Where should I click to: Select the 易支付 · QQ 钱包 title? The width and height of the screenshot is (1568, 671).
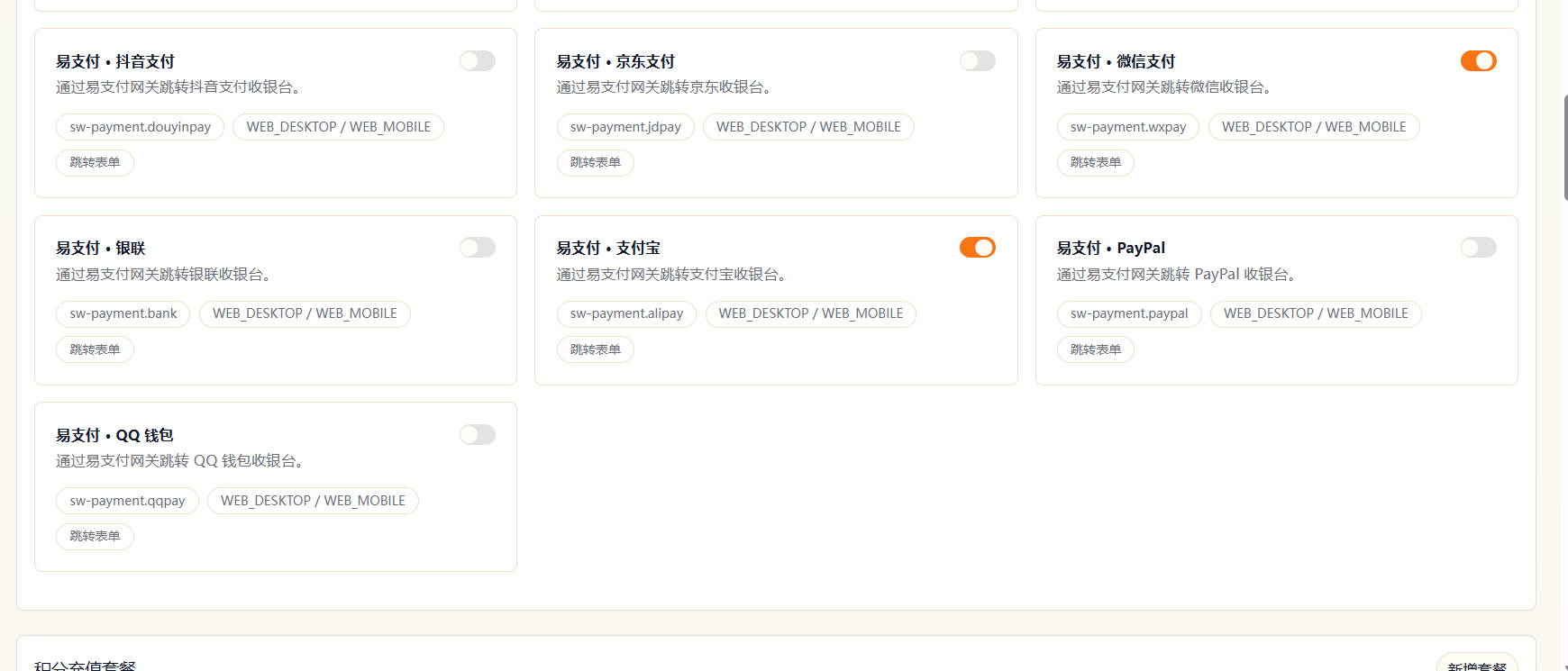tap(114, 435)
